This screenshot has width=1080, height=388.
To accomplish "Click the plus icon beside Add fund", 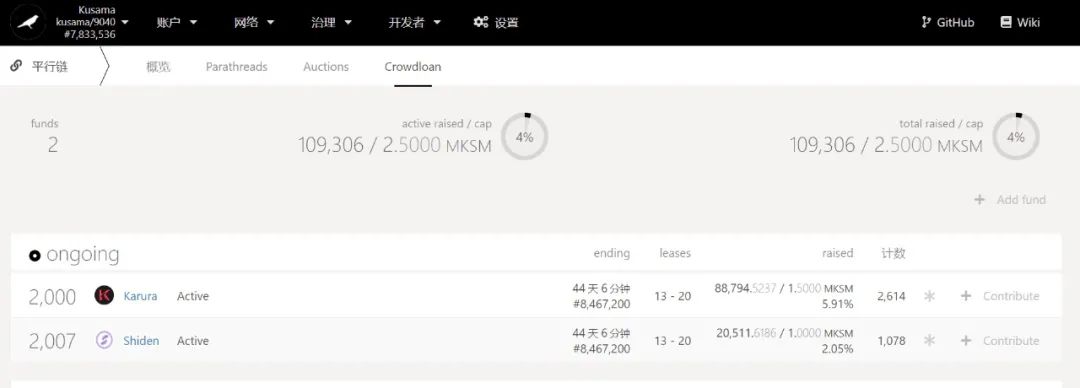I will point(979,200).
